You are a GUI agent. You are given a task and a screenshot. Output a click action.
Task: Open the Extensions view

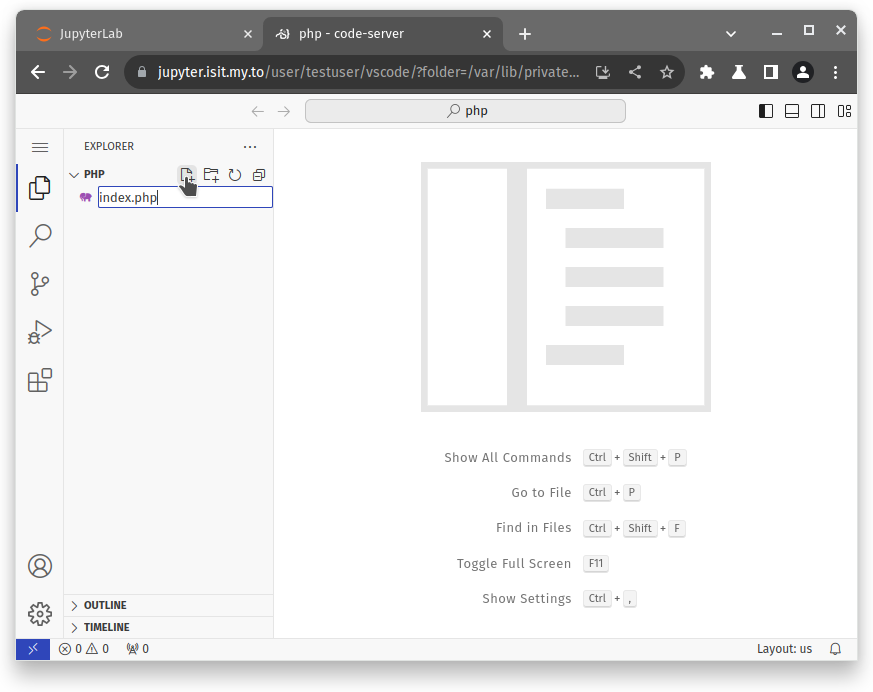pos(40,381)
